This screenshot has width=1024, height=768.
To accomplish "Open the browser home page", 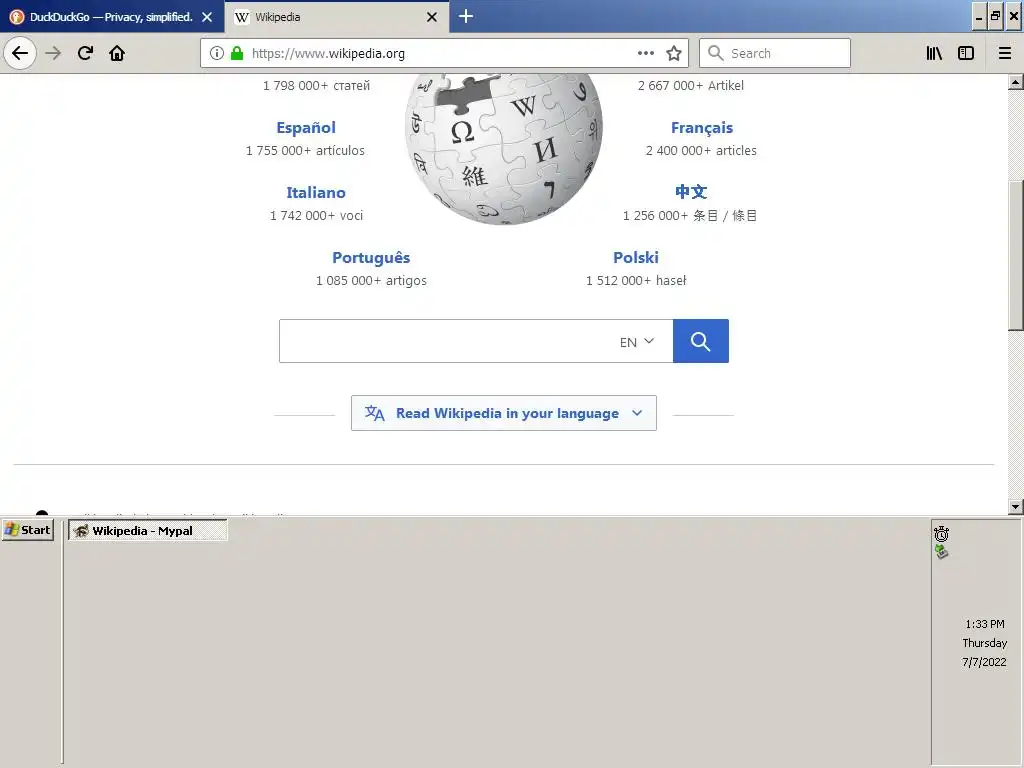I will [117, 53].
